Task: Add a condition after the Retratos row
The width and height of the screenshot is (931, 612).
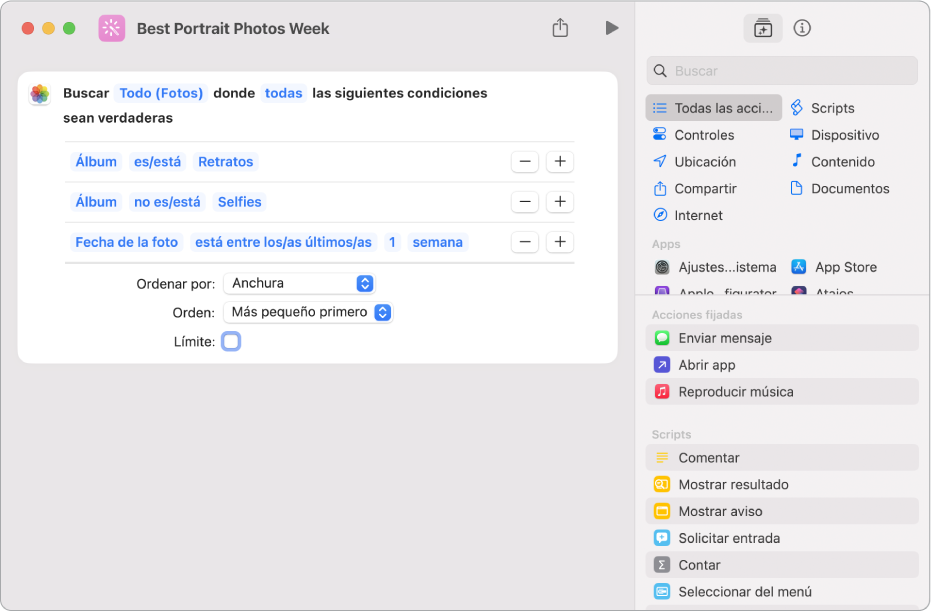Action: coord(560,161)
